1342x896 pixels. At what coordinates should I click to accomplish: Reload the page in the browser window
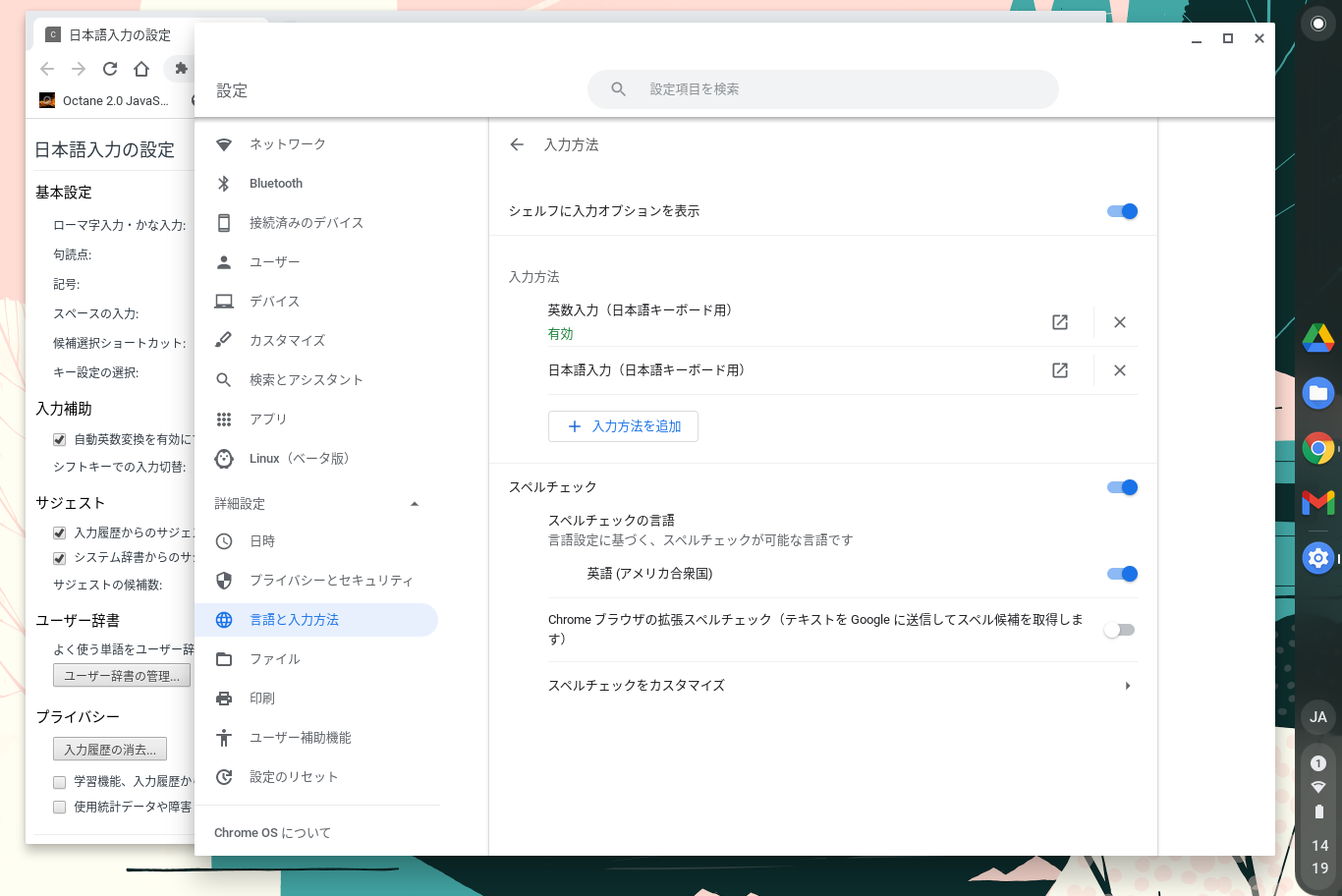coord(110,69)
